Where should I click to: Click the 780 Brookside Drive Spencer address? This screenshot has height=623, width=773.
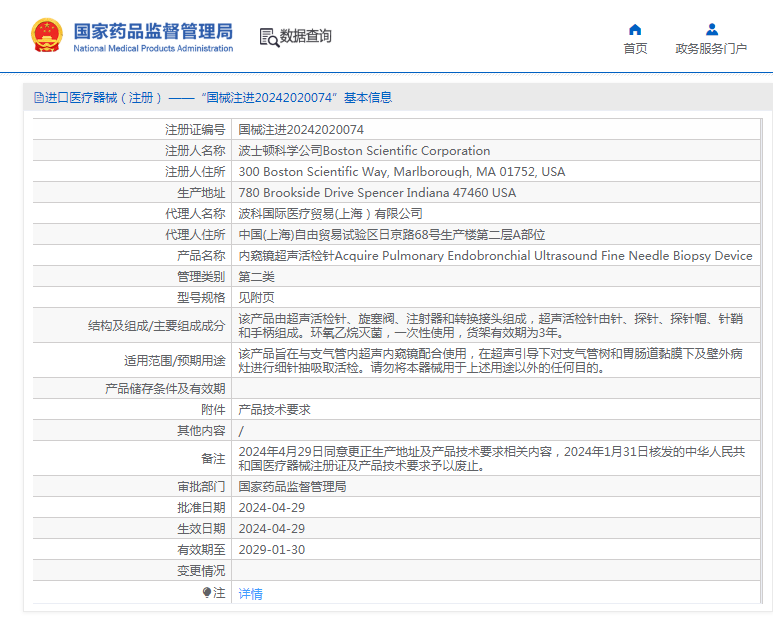click(x=377, y=193)
